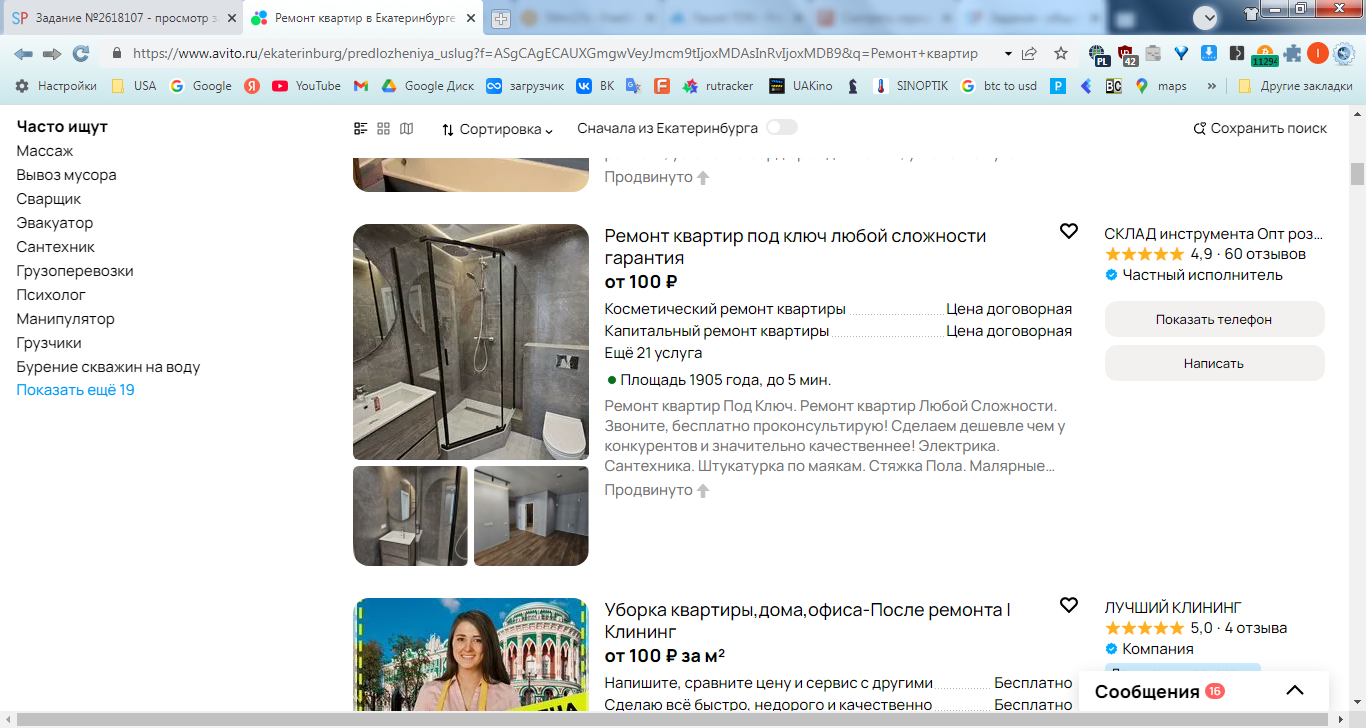Expand 'Показать ещё 19' popular searches
This screenshot has width=1366, height=728.
75,390
